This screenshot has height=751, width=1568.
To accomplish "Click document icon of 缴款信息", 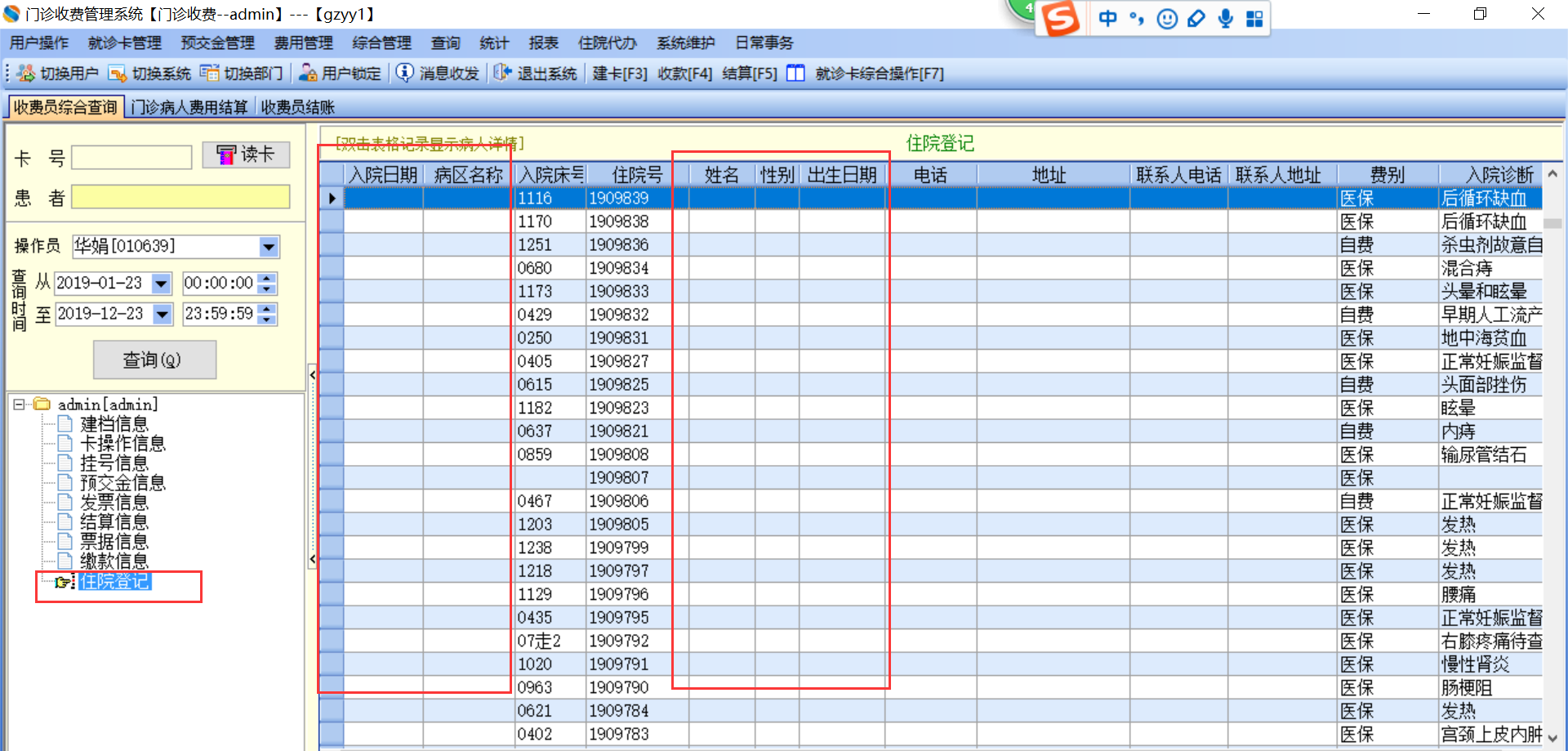I will coord(65,561).
